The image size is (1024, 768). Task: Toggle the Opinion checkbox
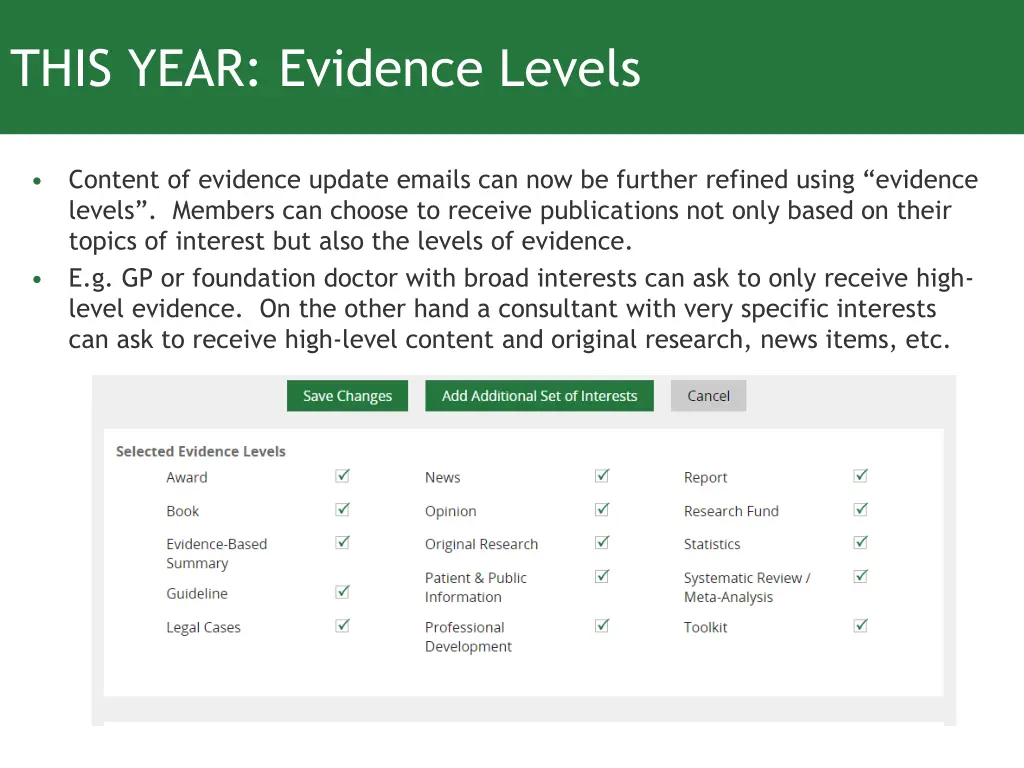coord(602,509)
